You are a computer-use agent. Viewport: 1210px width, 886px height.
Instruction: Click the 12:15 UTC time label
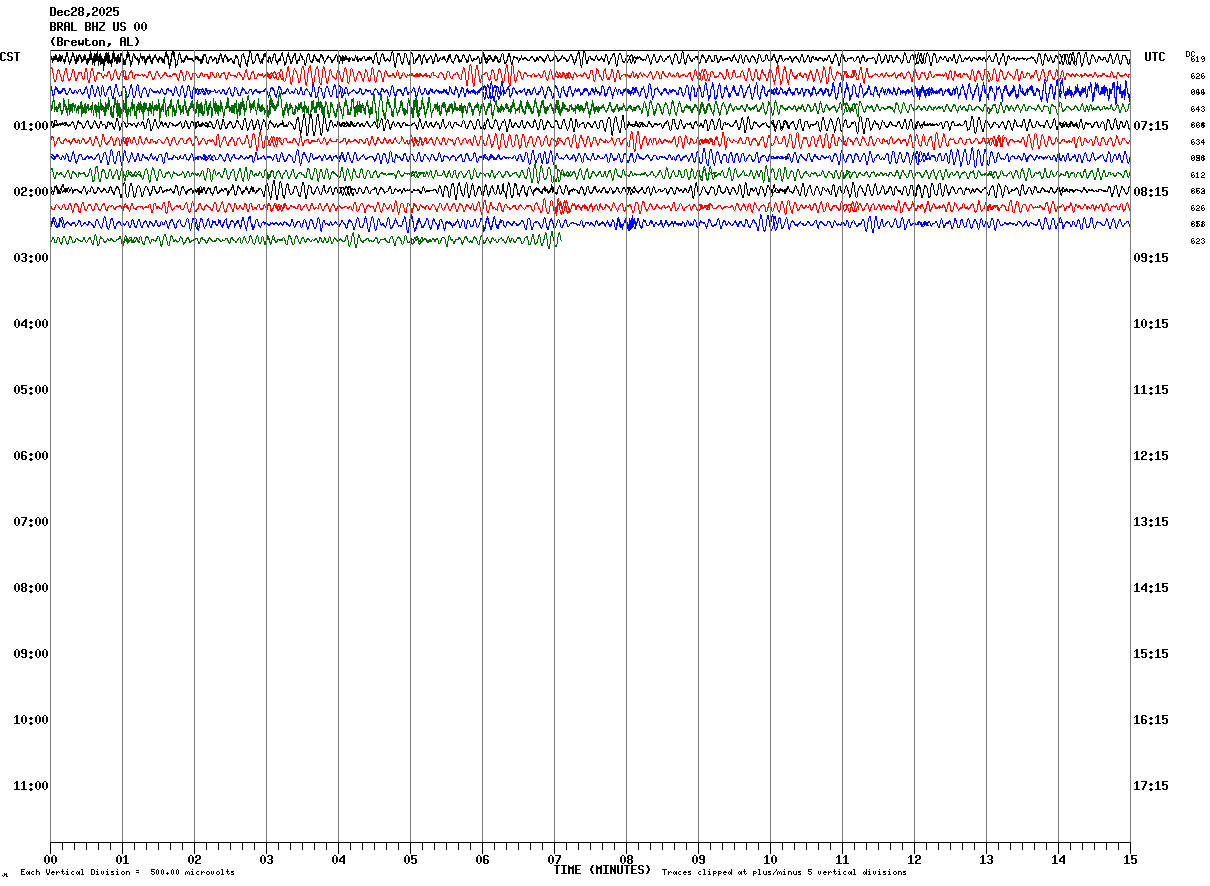tap(1151, 456)
